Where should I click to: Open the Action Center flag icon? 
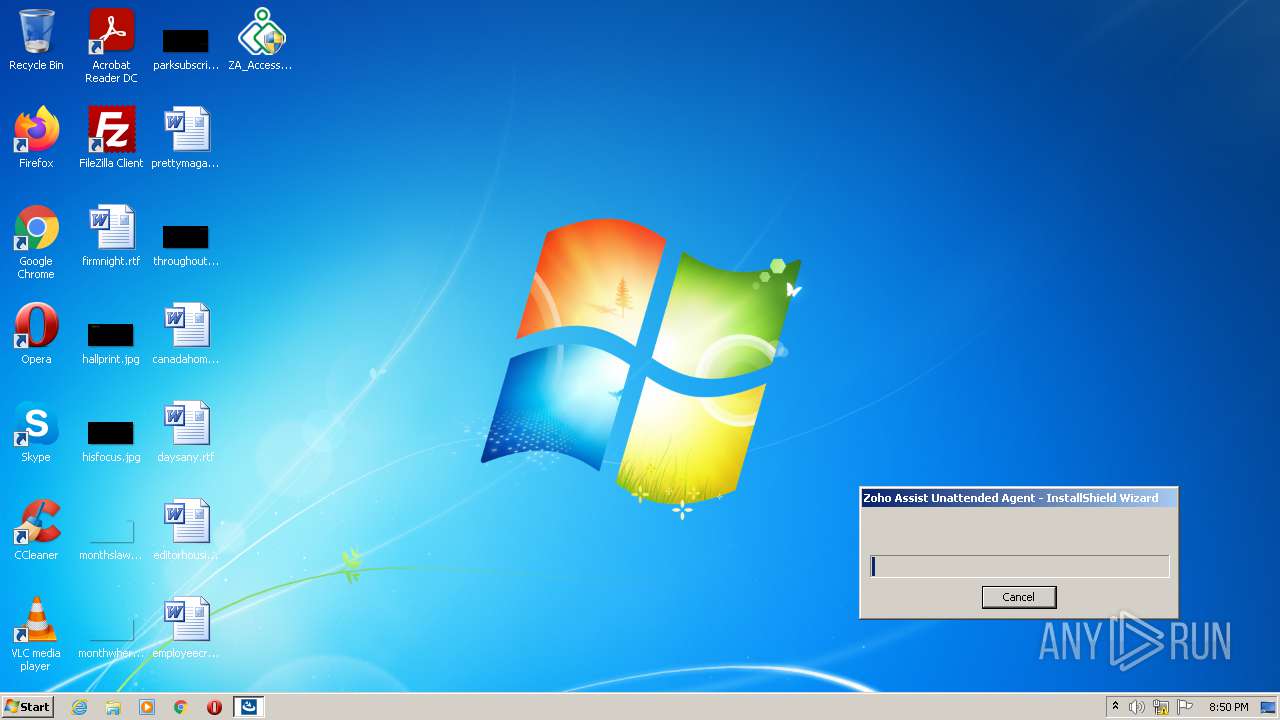1185,707
